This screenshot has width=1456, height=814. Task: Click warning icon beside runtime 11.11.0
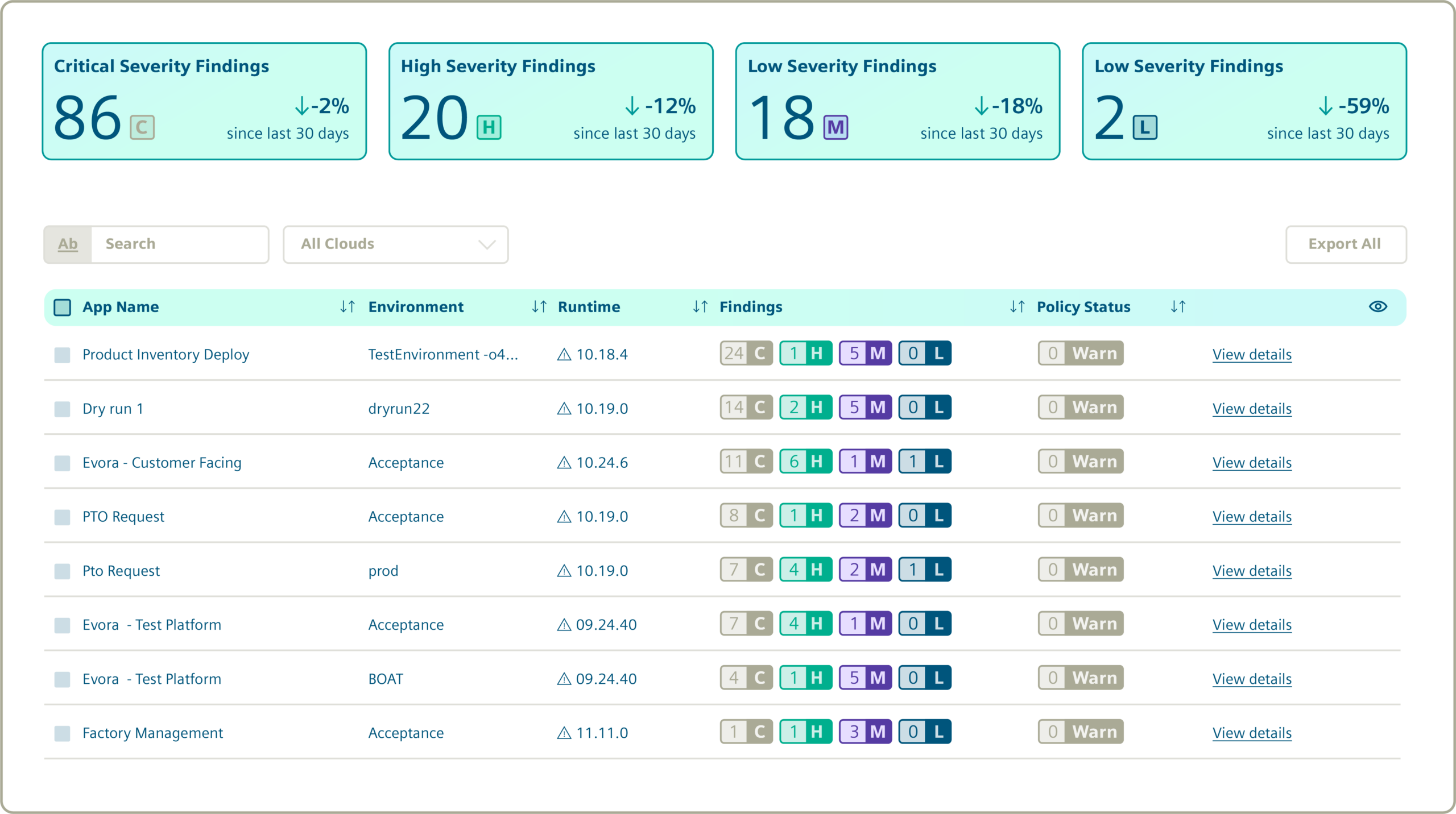[564, 733]
